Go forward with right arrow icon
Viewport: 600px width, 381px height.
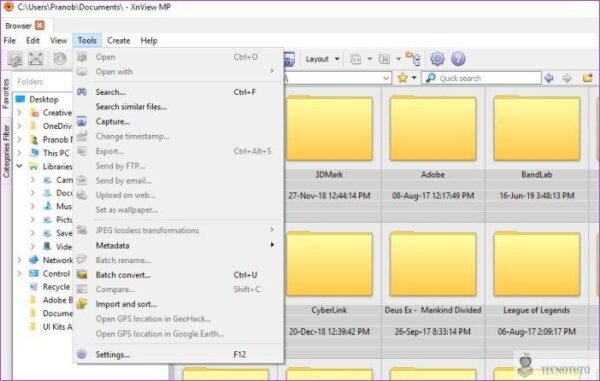[x=567, y=78]
